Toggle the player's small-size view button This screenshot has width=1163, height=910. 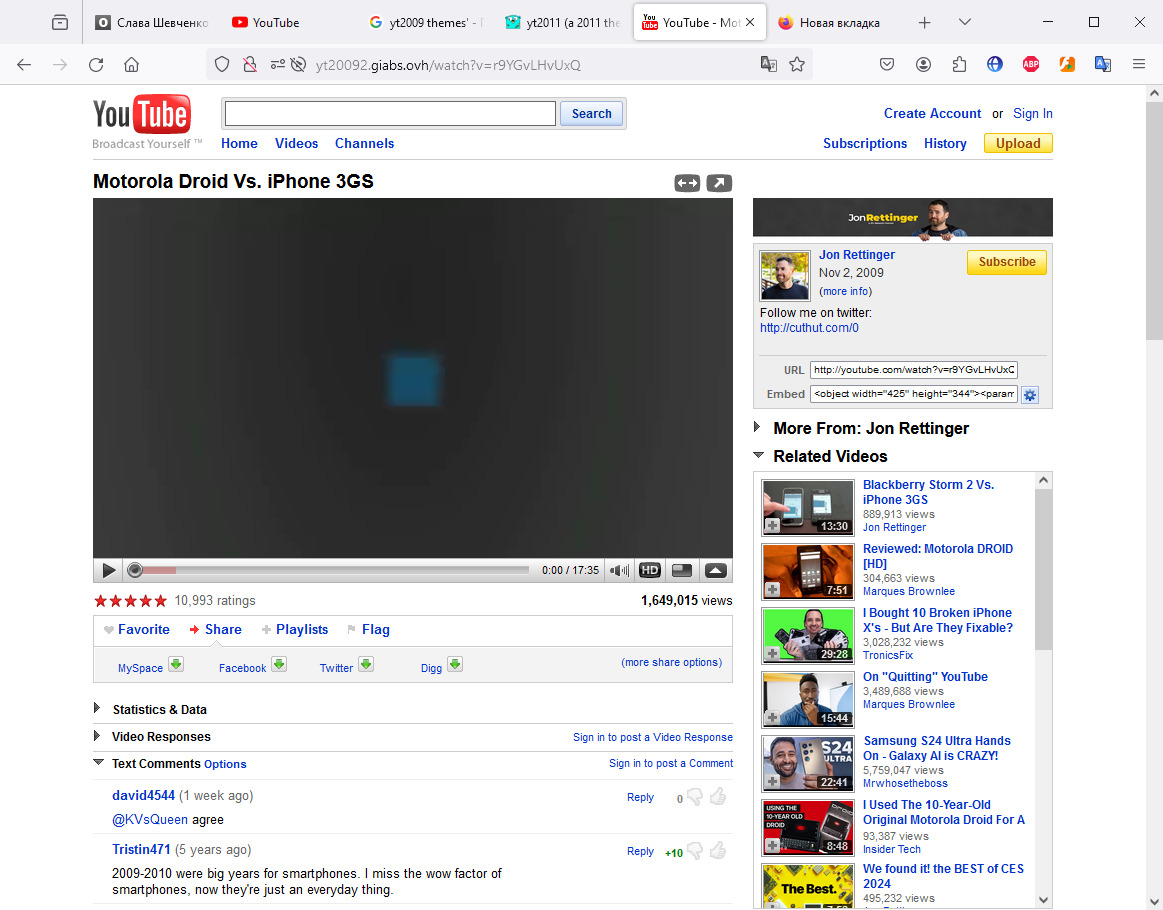click(682, 571)
